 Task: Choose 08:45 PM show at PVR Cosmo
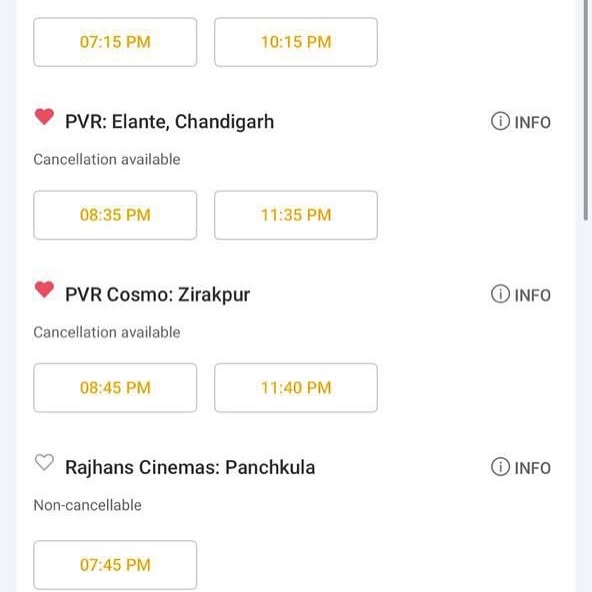click(x=115, y=388)
